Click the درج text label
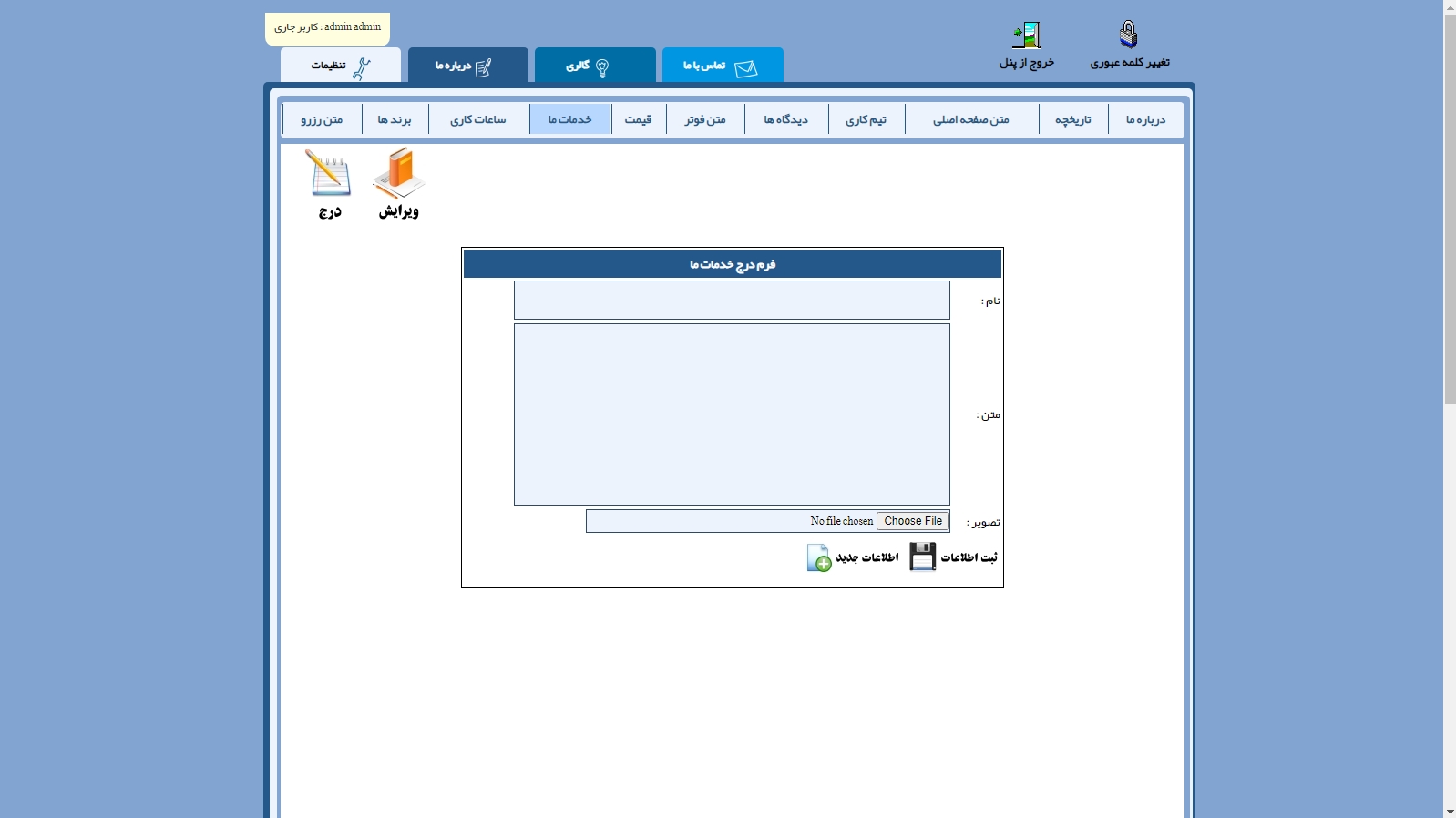This screenshot has height=818, width=1456. point(330,211)
